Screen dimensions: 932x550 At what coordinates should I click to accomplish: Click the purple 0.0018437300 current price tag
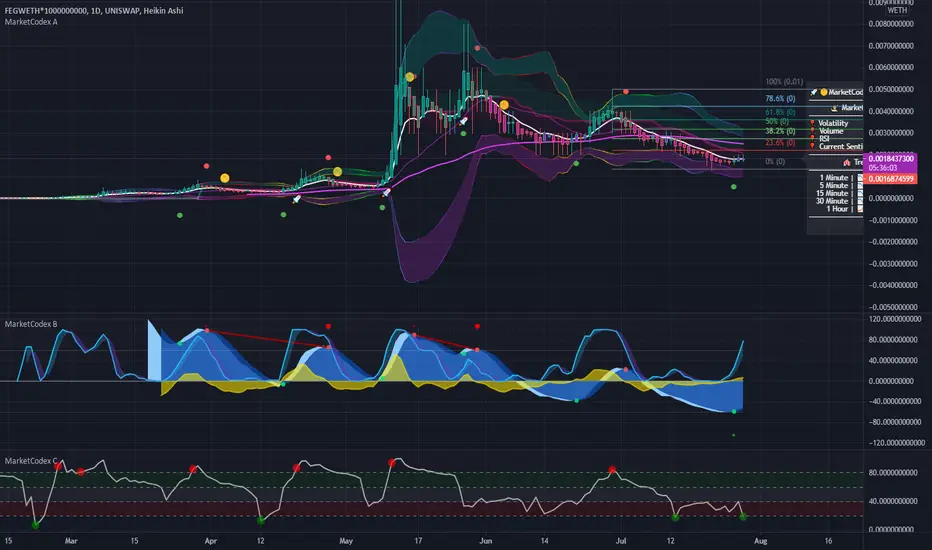pyautogui.click(x=891, y=159)
